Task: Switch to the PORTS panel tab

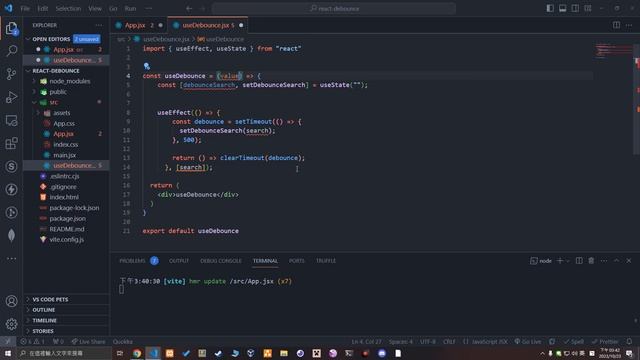Action: [296, 260]
